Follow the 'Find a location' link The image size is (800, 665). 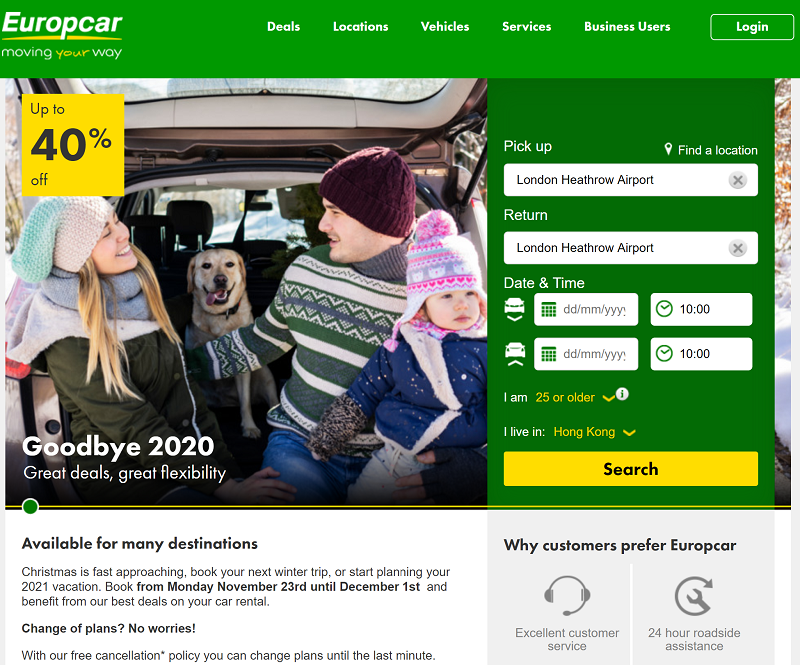[717, 150]
